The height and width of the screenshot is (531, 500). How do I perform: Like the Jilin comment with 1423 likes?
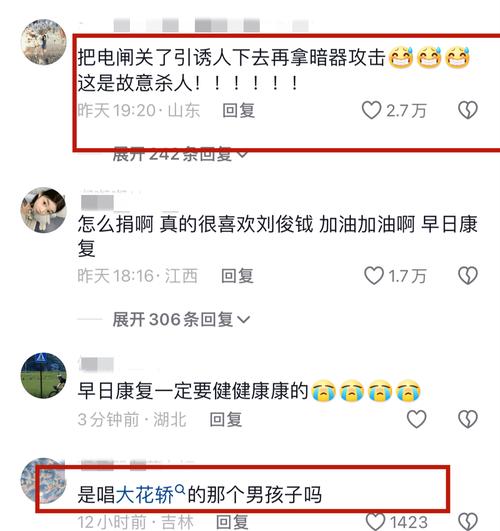click(376, 522)
